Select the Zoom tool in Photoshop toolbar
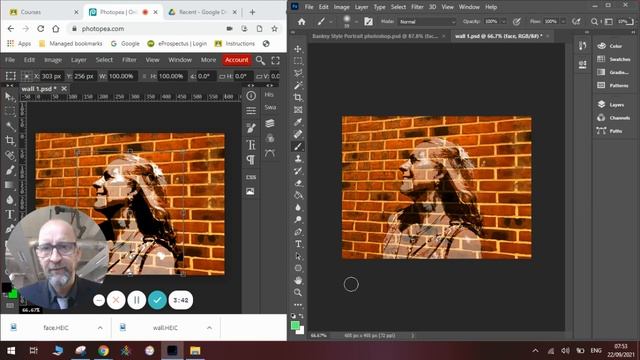This screenshot has width=640, height=360. (x=298, y=293)
